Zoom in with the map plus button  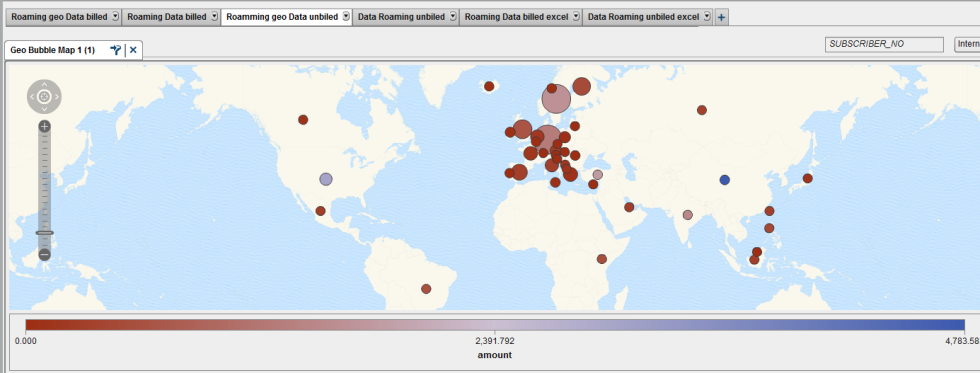(x=44, y=126)
